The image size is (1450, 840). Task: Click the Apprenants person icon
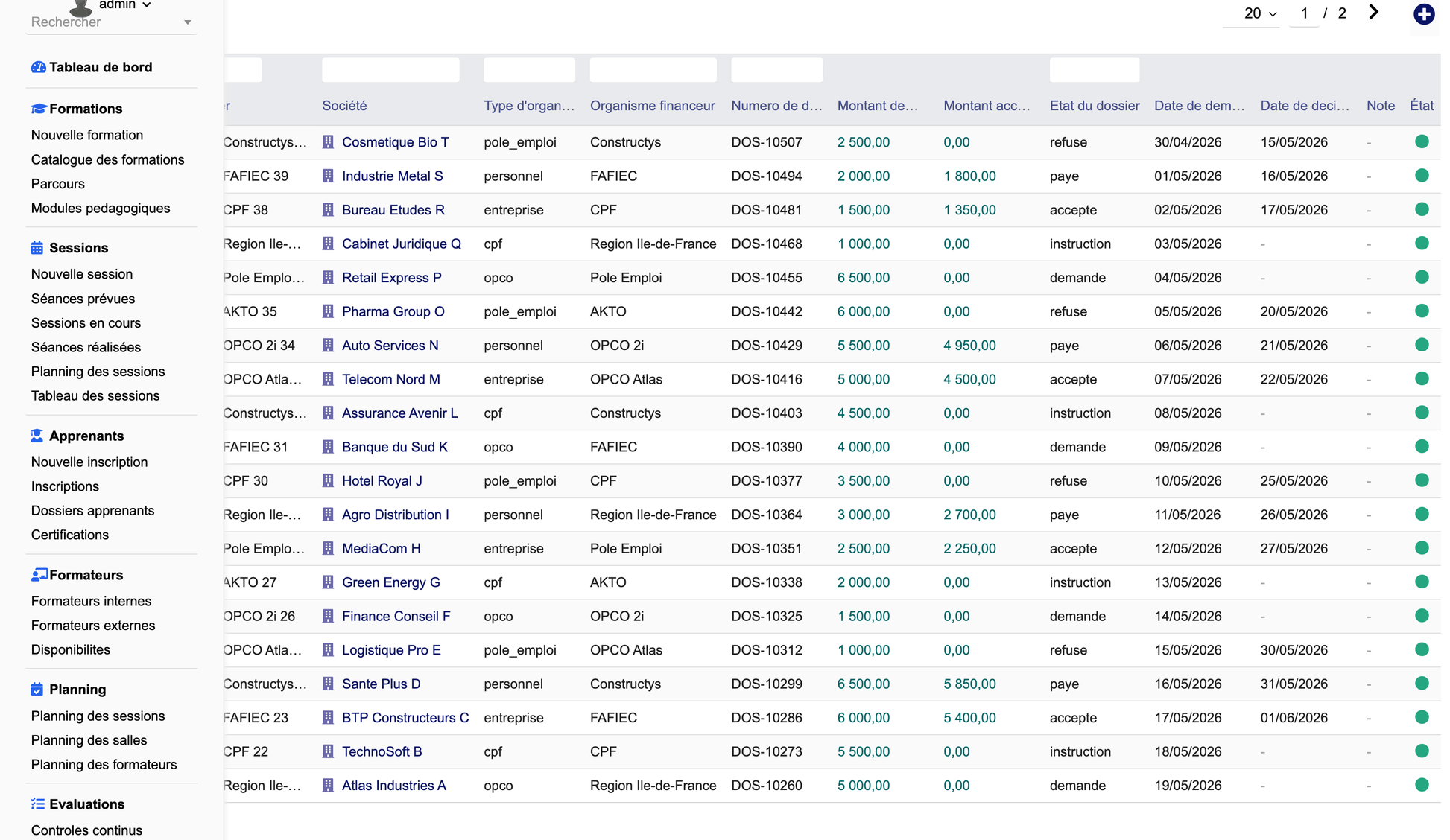click(37, 436)
